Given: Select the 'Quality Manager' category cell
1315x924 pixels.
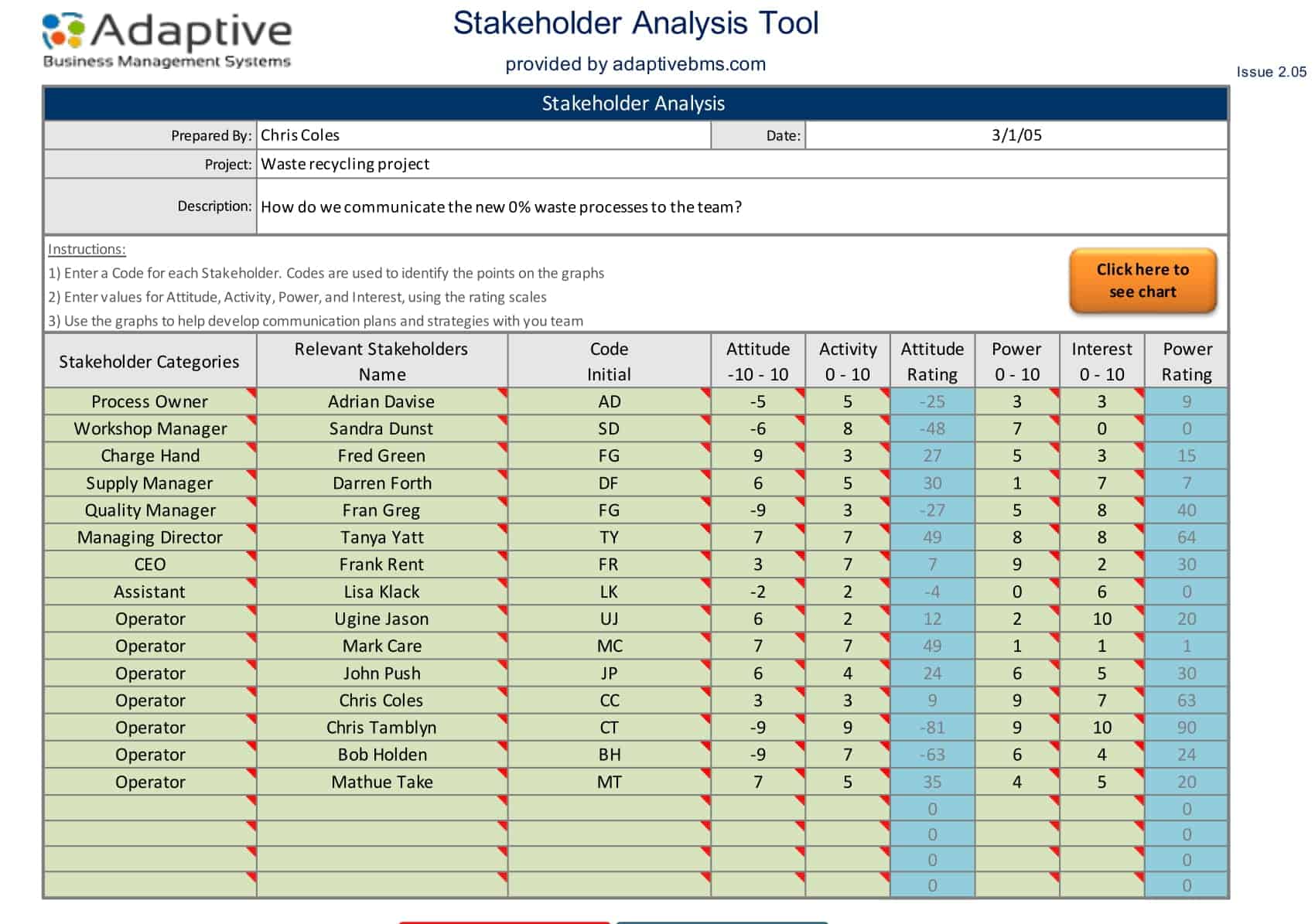Looking at the screenshot, I should [x=149, y=510].
